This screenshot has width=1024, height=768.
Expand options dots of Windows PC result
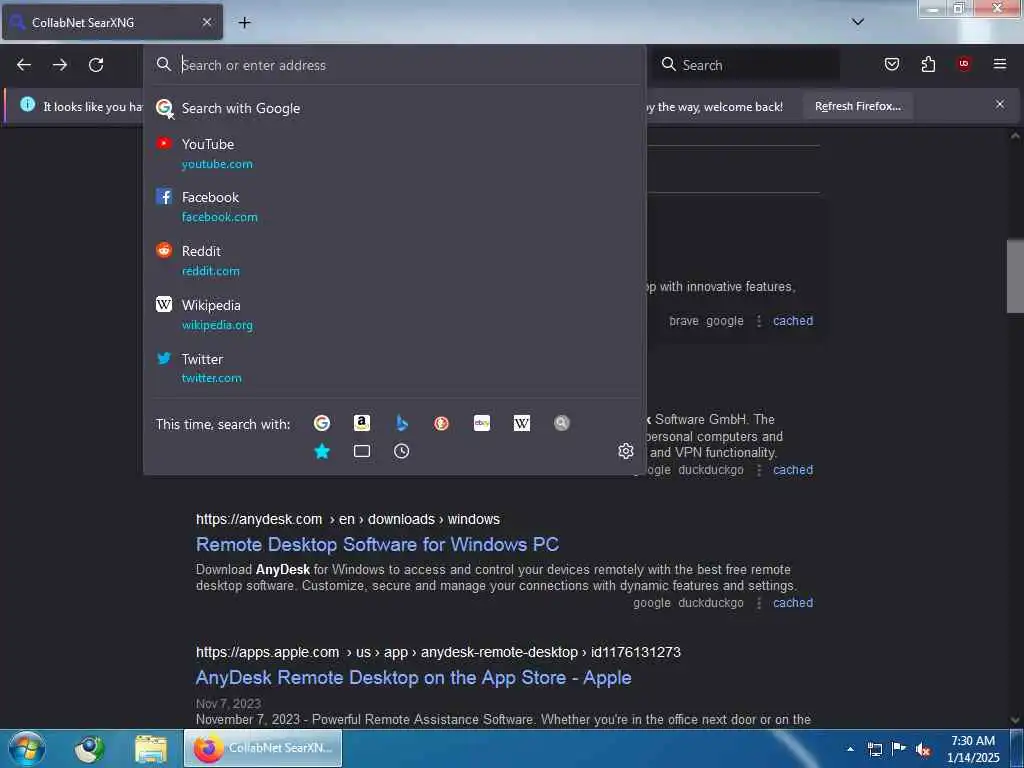click(759, 603)
